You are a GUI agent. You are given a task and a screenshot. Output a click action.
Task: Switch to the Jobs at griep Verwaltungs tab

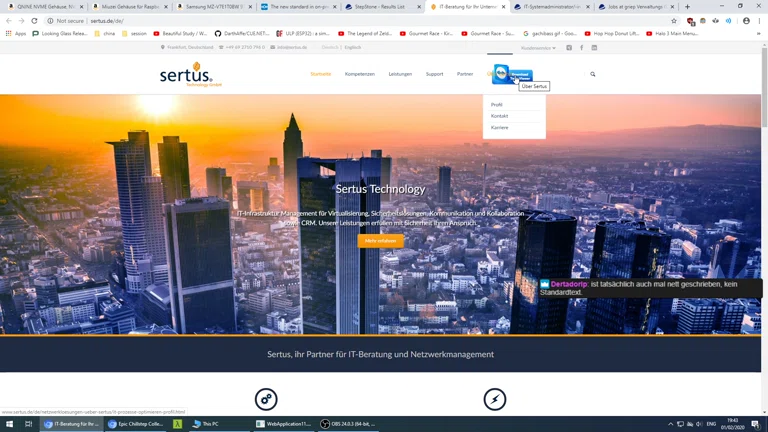pyautogui.click(x=636, y=7)
